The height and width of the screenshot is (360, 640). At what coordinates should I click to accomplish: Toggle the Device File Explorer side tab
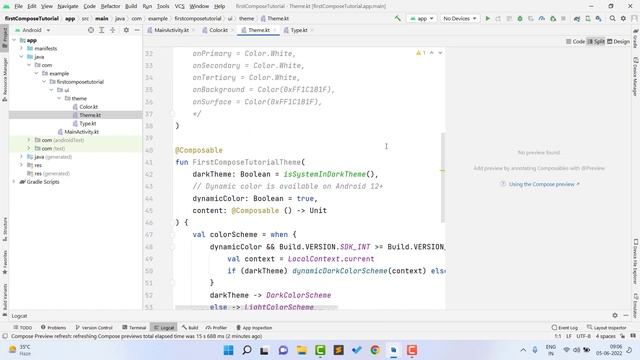click(x=636, y=261)
